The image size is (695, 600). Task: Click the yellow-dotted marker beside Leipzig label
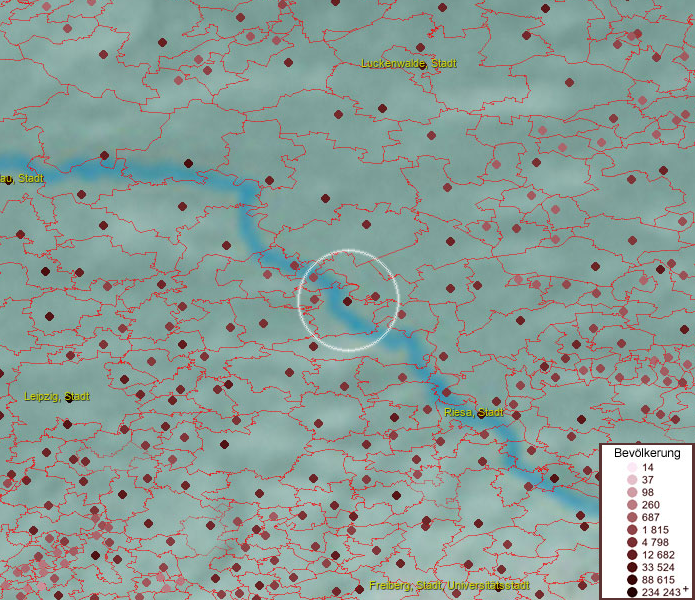pyautogui.click(x=69, y=397)
